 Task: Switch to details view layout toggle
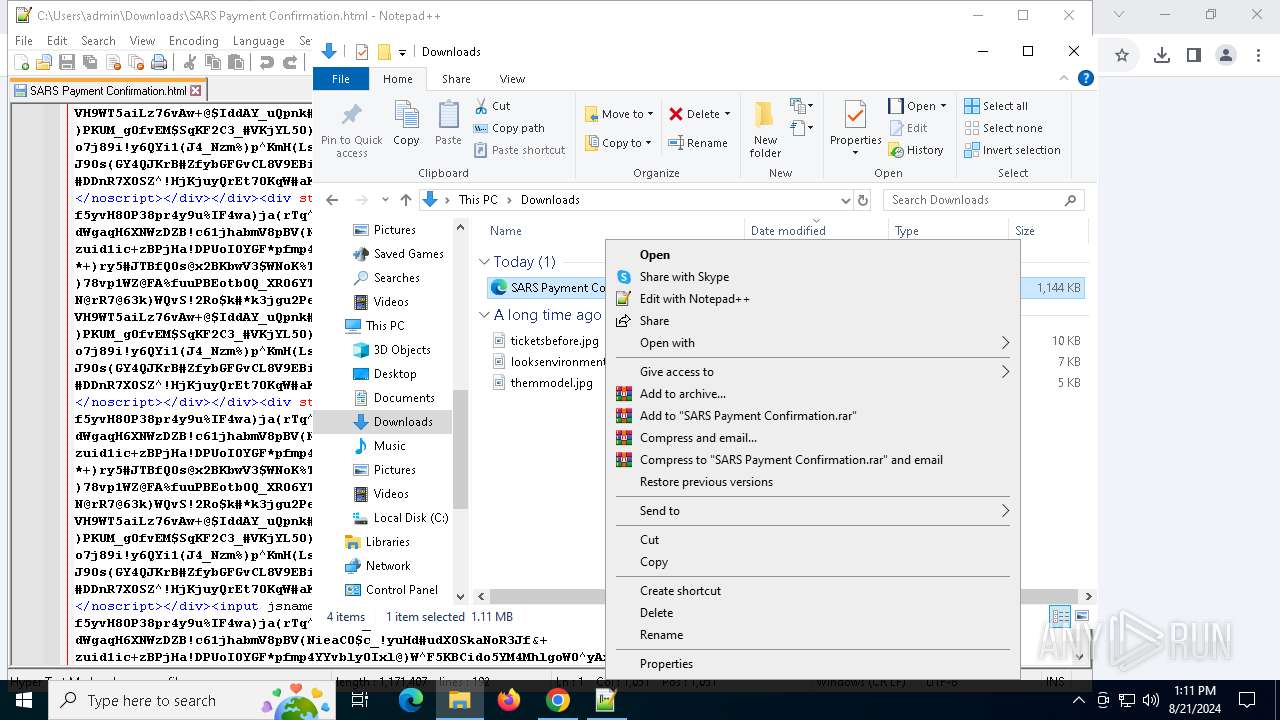1059,616
